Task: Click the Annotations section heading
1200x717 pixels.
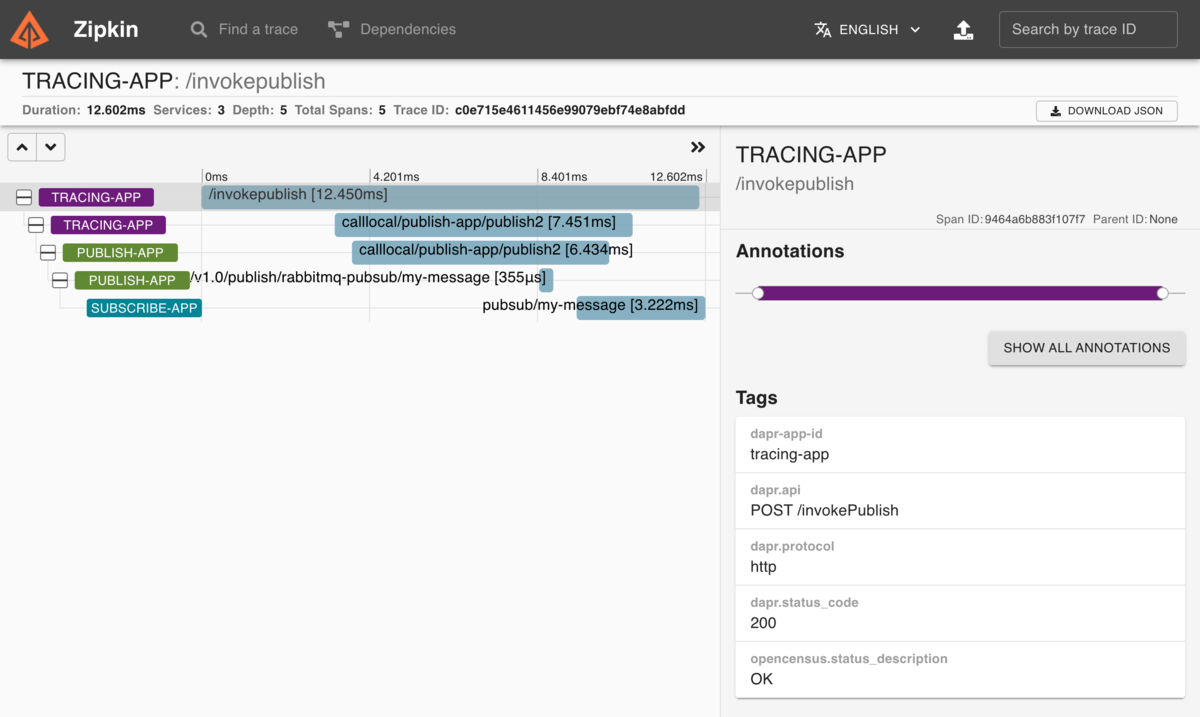Action: (790, 251)
